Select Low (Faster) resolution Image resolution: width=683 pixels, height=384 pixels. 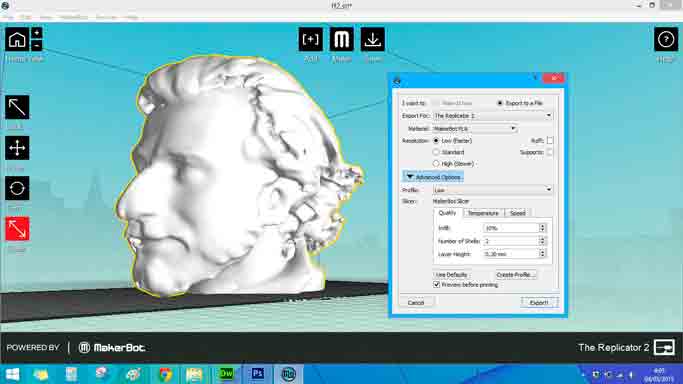click(436, 141)
